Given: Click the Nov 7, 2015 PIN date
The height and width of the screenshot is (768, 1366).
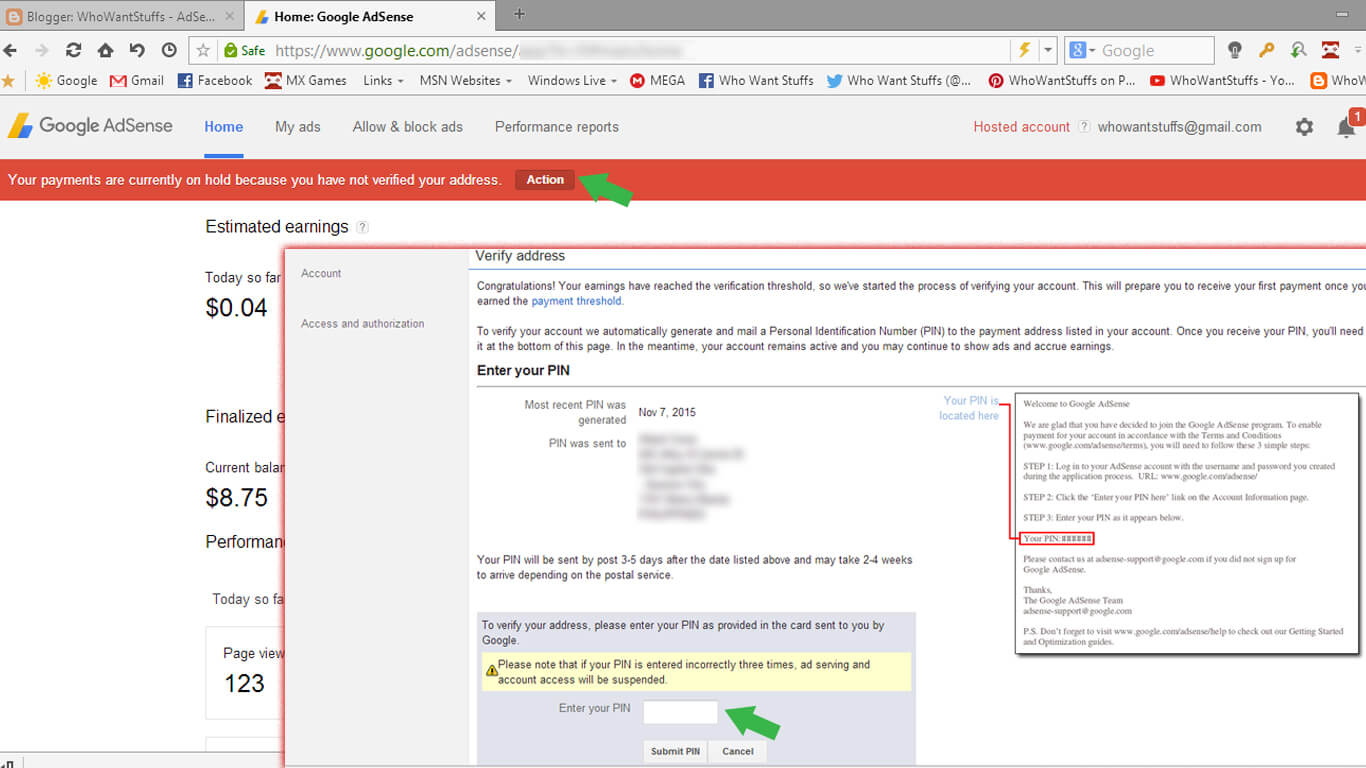Looking at the screenshot, I should [x=667, y=412].
